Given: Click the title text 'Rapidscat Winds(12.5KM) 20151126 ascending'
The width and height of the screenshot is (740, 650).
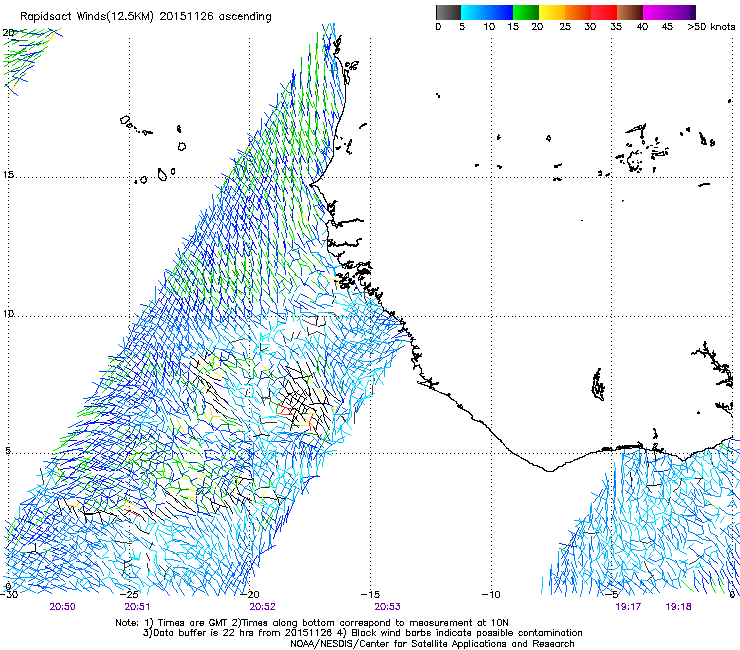Looking at the screenshot, I should [x=146, y=17].
